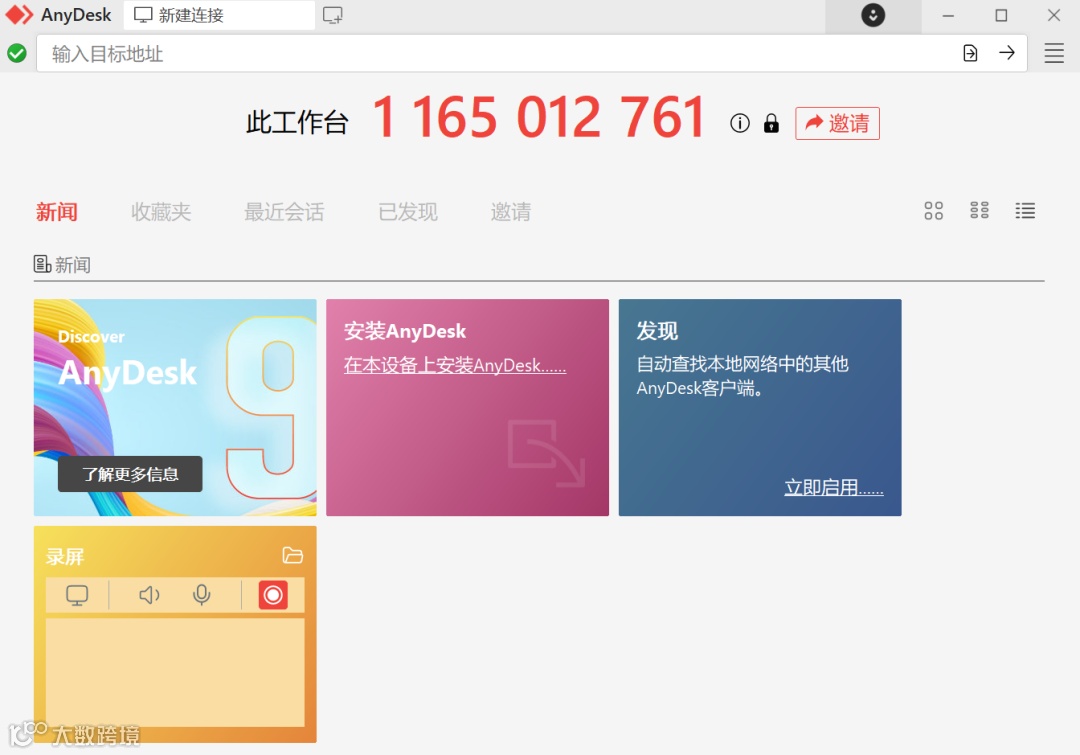Toggle microphone in screen recording

point(201,594)
